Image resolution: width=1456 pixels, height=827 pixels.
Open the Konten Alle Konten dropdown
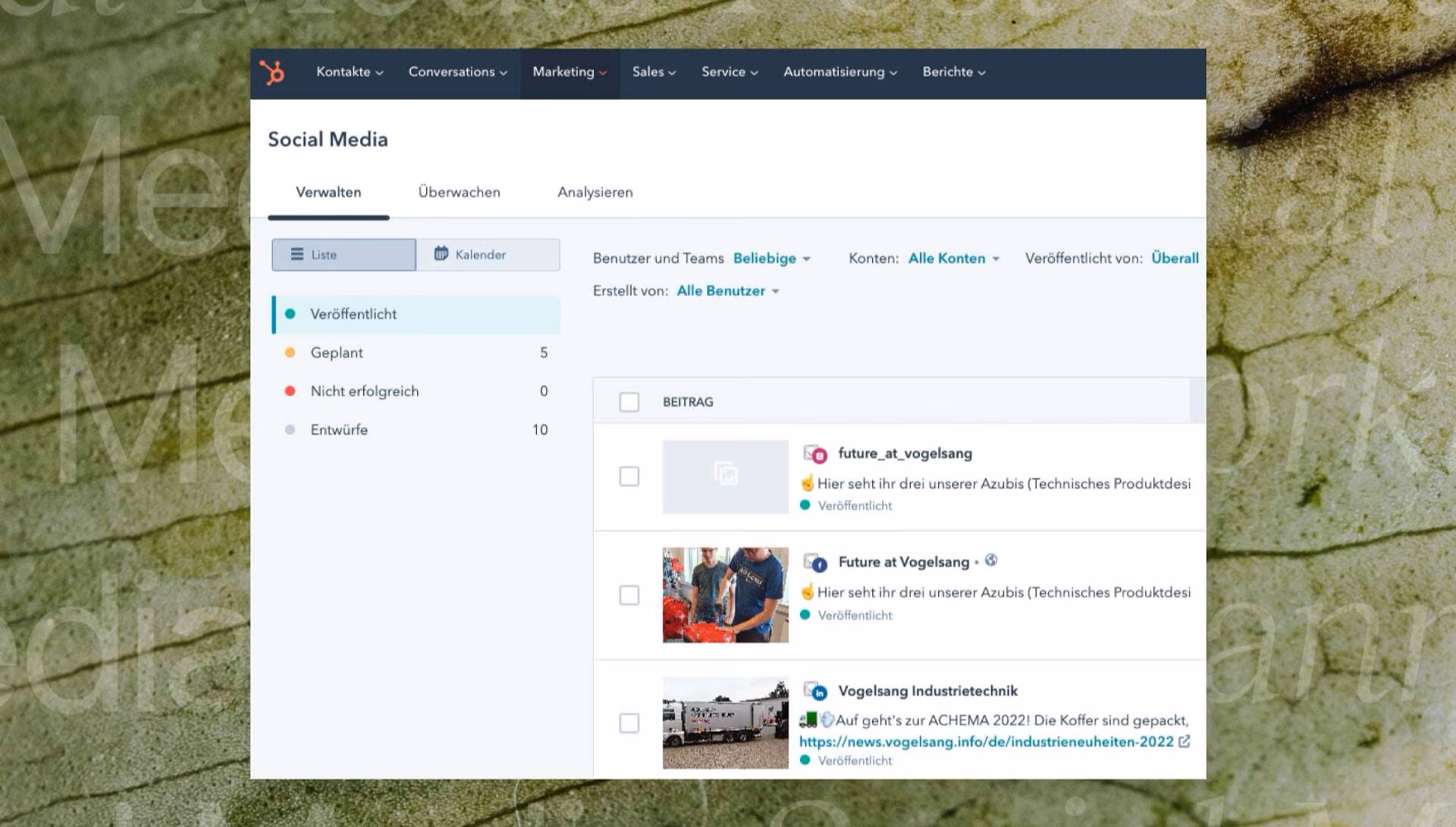point(954,258)
